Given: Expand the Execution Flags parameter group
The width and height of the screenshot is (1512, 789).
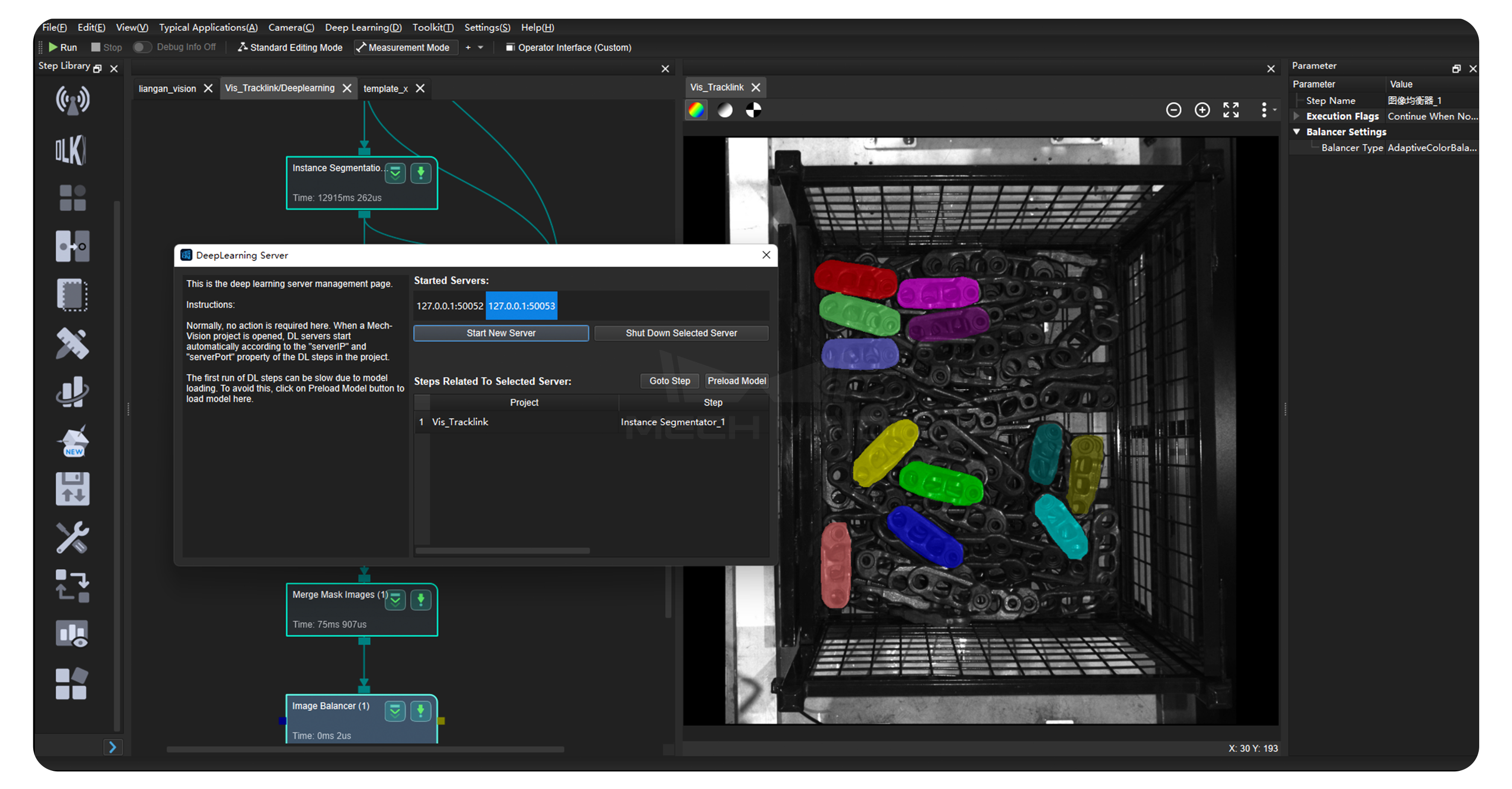Looking at the screenshot, I should click(x=1296, y=116).
